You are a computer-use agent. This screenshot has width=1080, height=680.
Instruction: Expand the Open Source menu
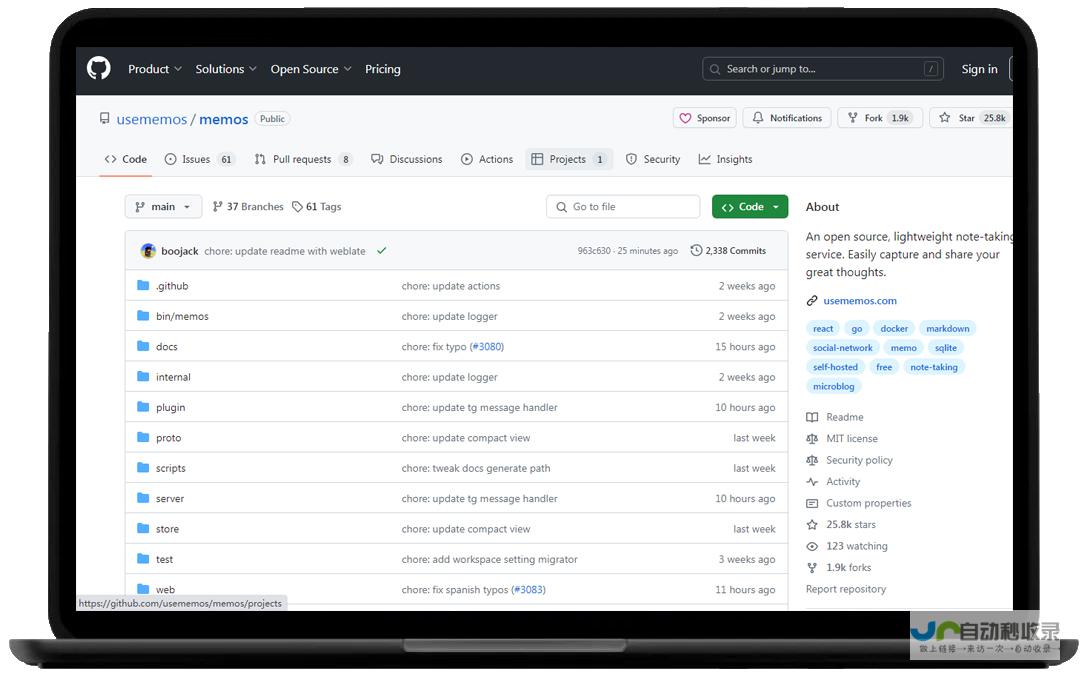click(311, 69)
